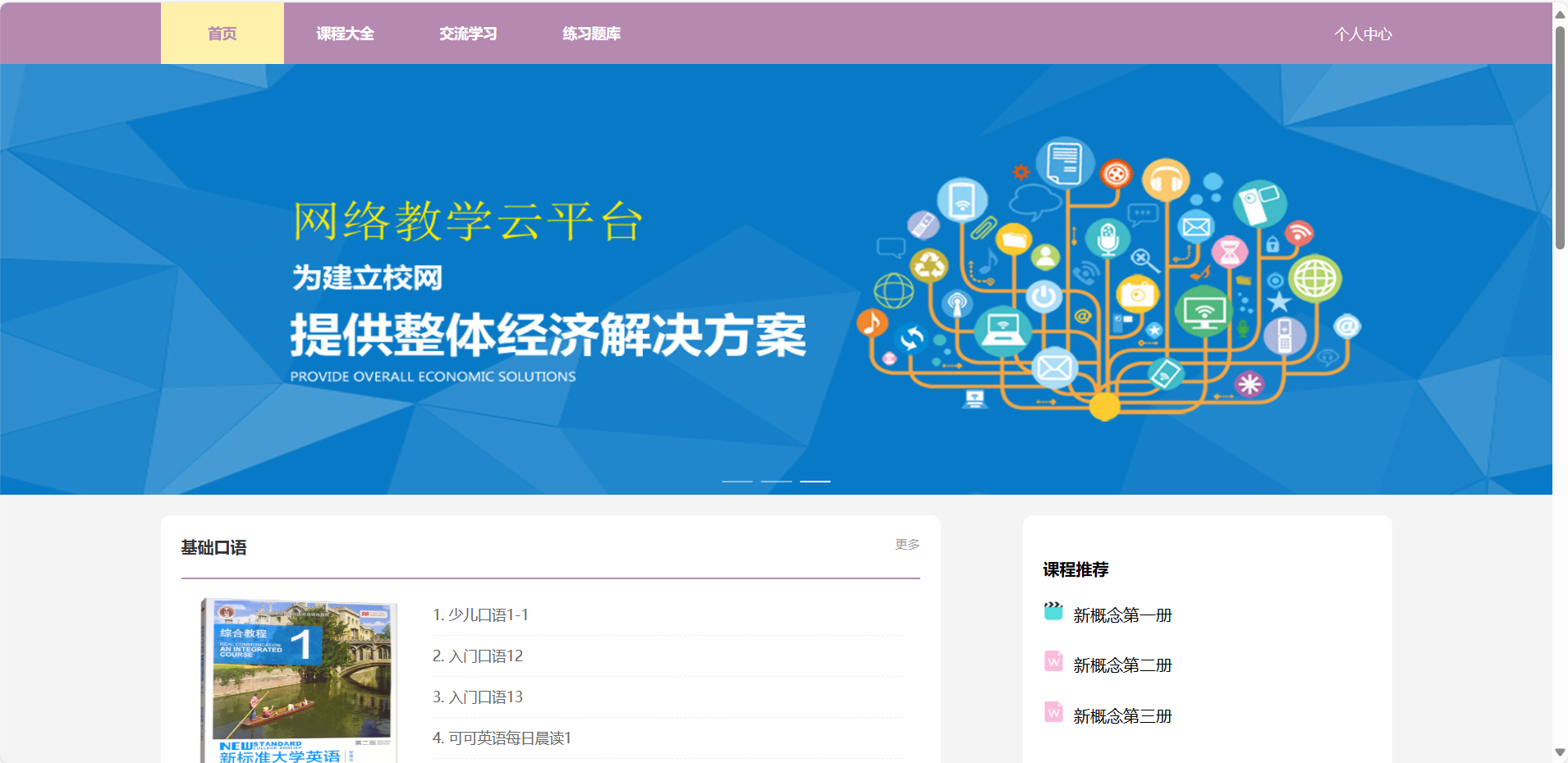Image resolution: width=1568 pixels, height=763 pixels.
Task: Select the third active carousel indicator
Action: point(815,481)
